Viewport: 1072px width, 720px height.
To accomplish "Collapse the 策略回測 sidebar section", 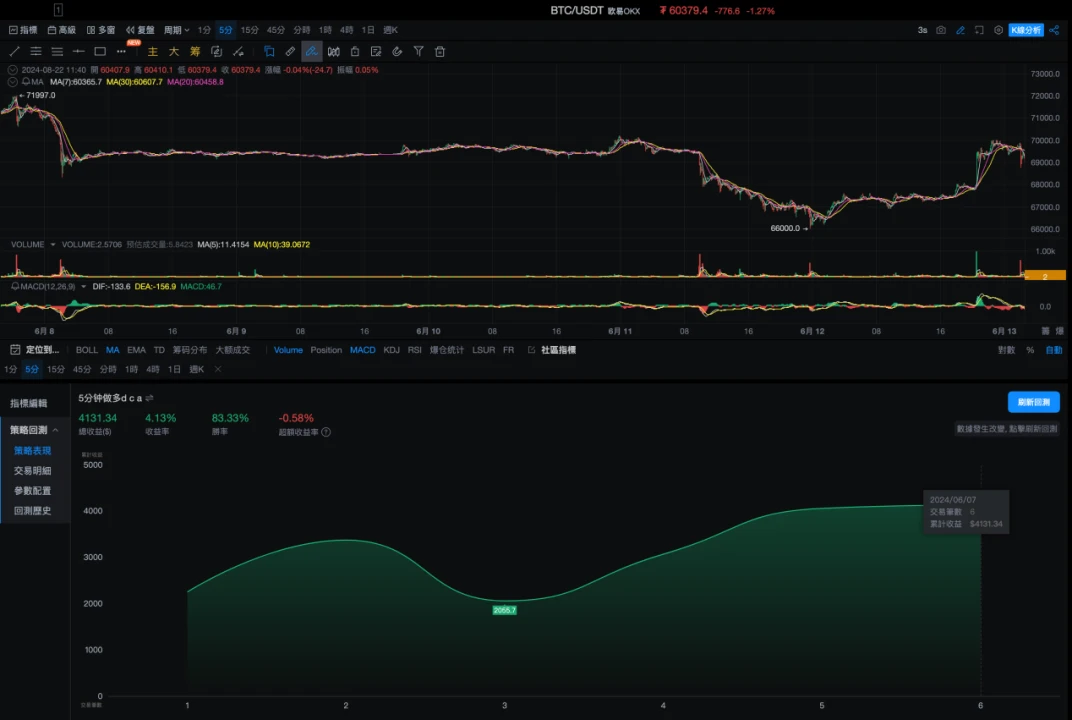I will [x=55, y=429].
